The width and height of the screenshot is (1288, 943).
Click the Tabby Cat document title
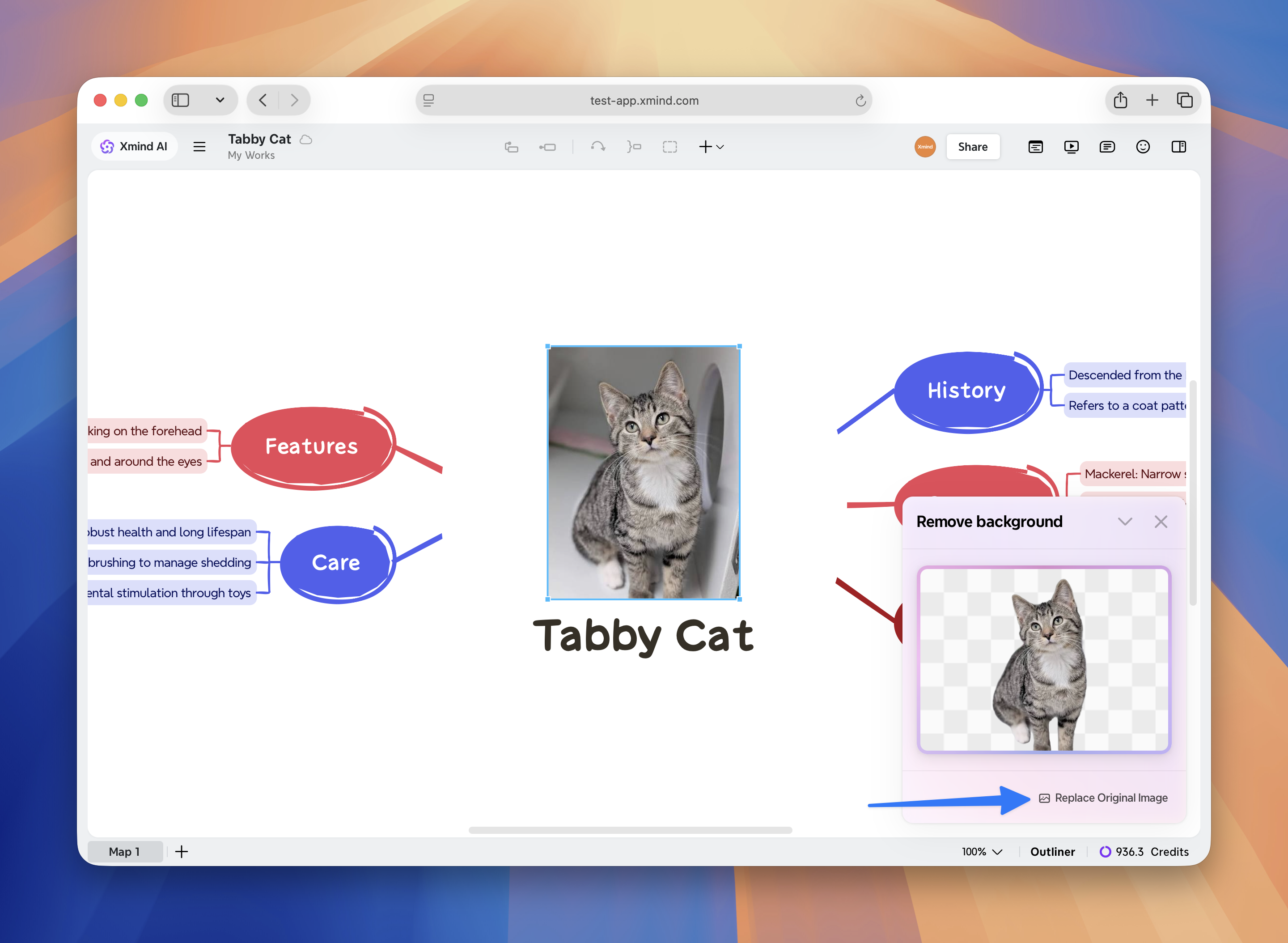click(260, 139)
